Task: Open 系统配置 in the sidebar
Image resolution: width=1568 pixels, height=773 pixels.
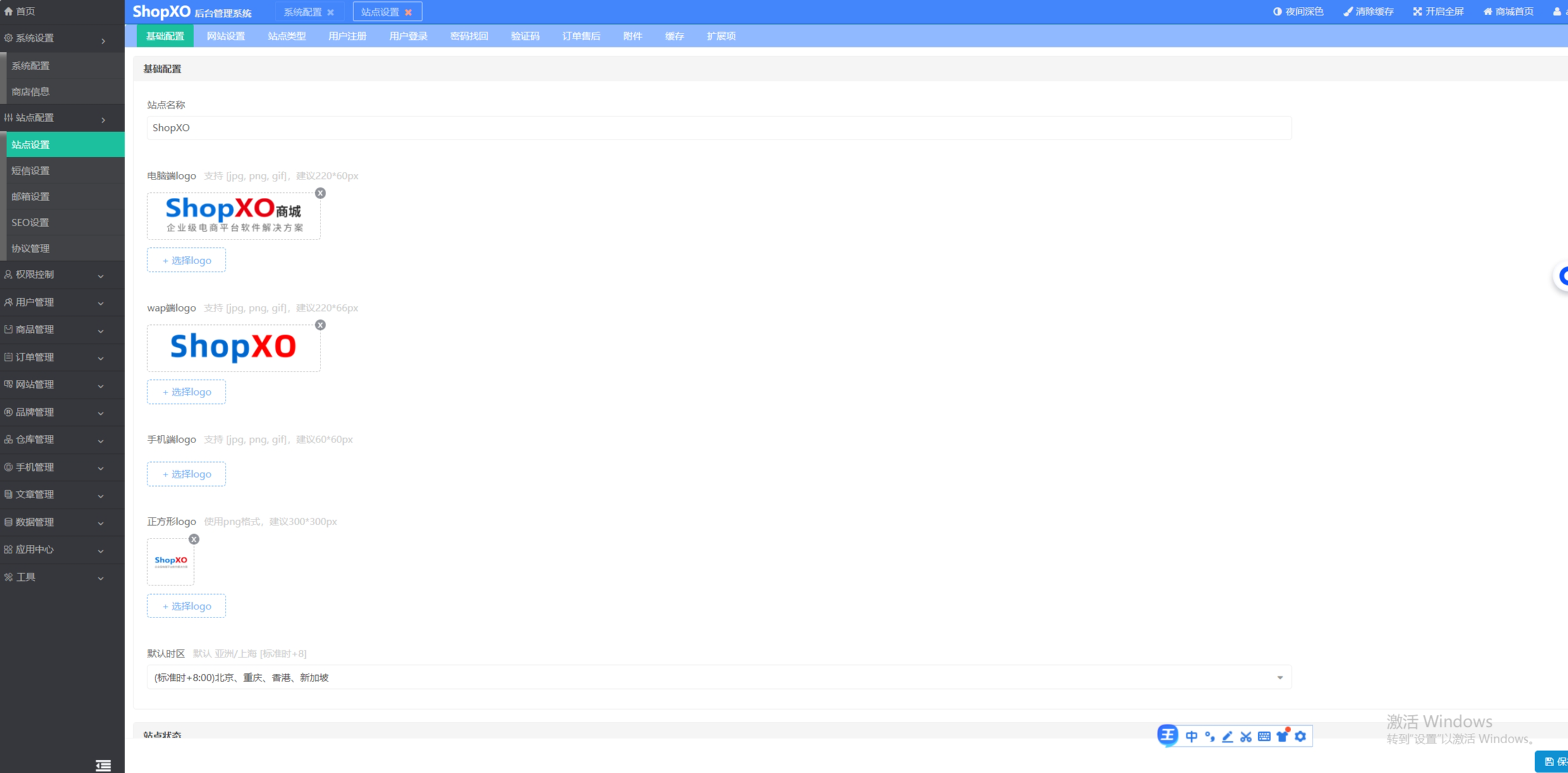Action: tap(66, 66)
